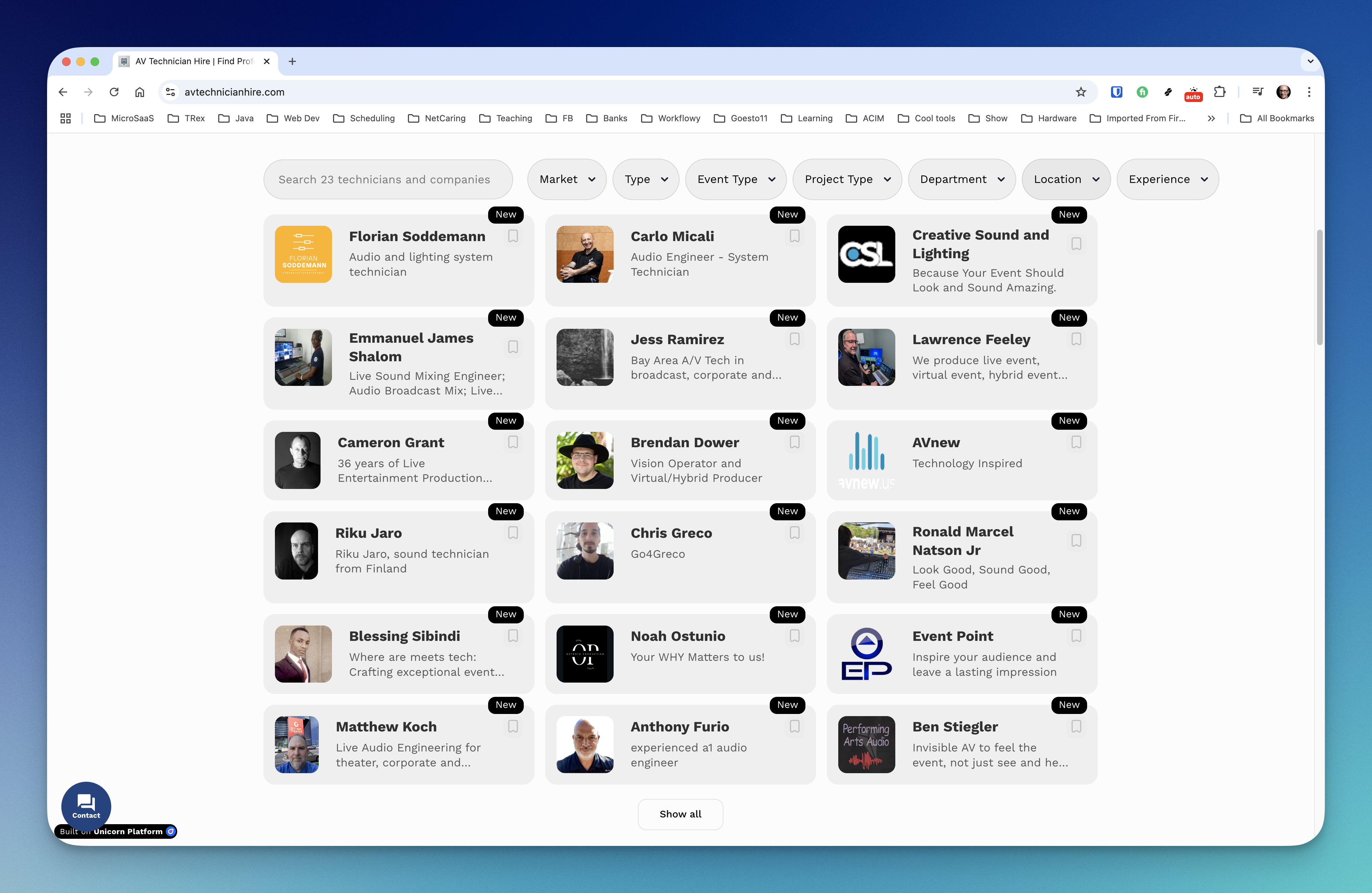Reload the page
Image resolution: width=1372 pixels, height=893 pixels.
tap(114, 92)
